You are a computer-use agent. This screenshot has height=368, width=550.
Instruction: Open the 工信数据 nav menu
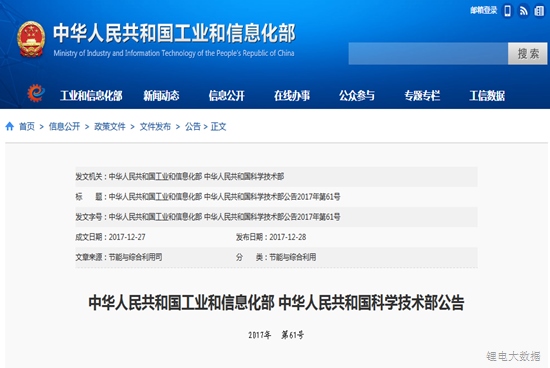point(487,95)
